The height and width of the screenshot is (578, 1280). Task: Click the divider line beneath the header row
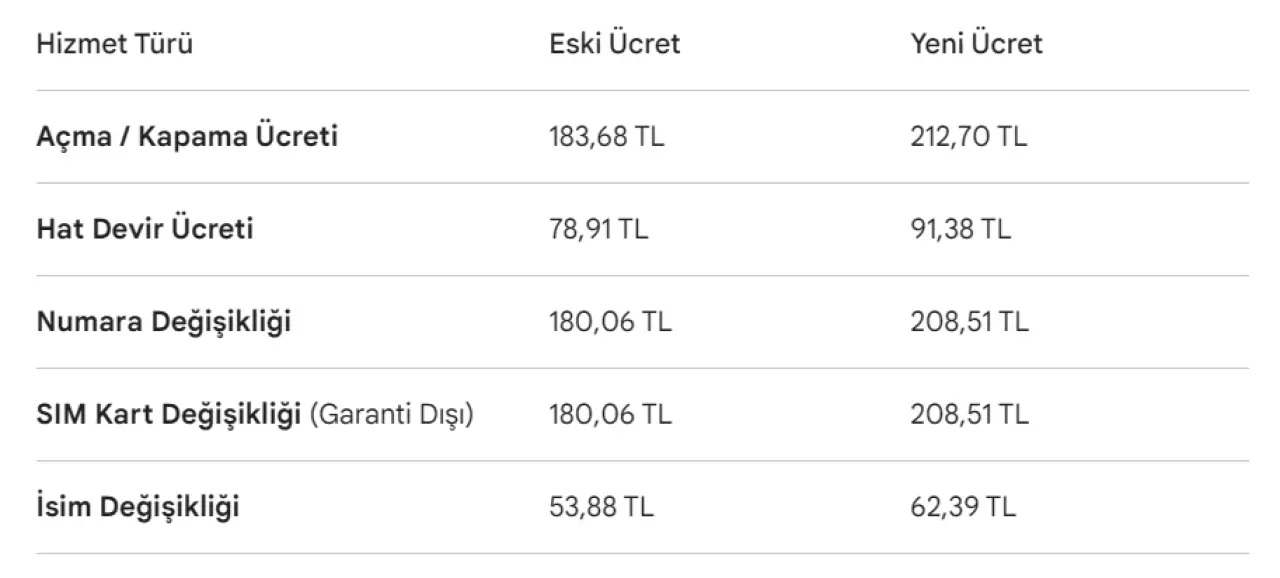point(642,91)
